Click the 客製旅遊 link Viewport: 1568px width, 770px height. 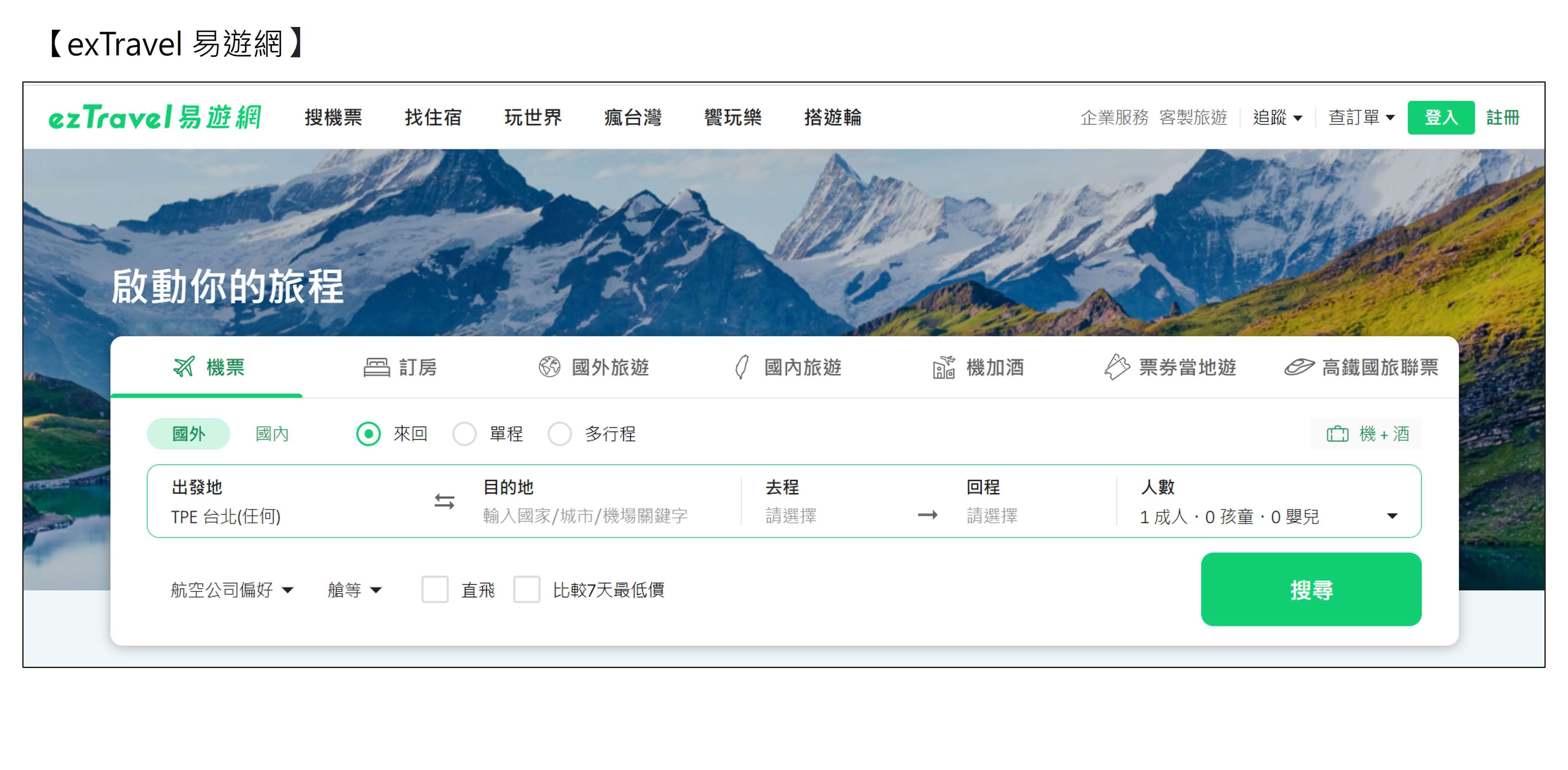click(x=1192, y=117)
